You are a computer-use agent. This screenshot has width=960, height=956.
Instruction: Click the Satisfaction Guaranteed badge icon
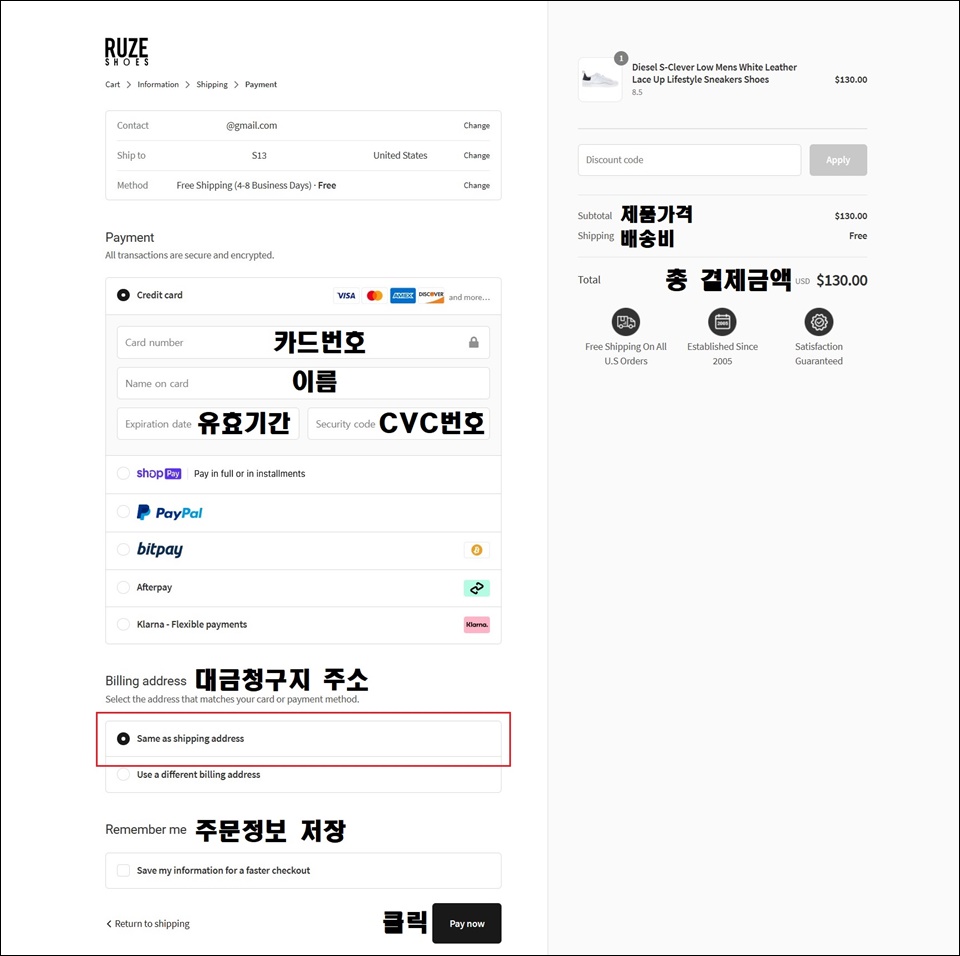[x=819, y=322]
